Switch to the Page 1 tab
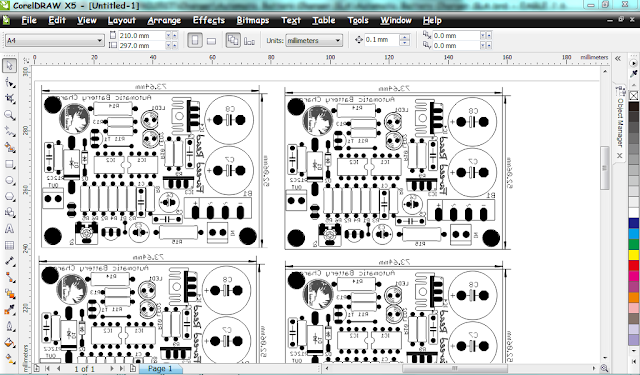This screenshot has height=375, width=640. tap(160, 368)
